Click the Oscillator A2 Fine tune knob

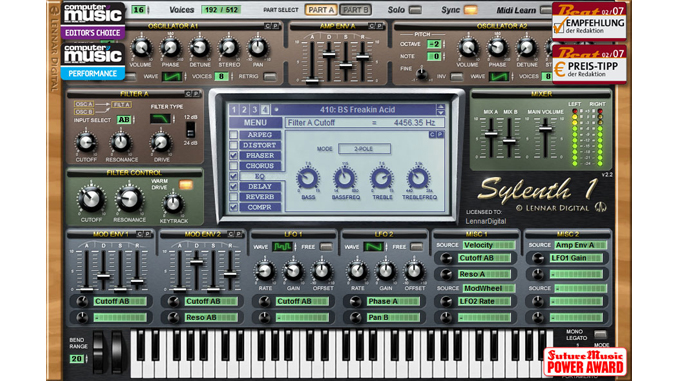pos(422,75)
